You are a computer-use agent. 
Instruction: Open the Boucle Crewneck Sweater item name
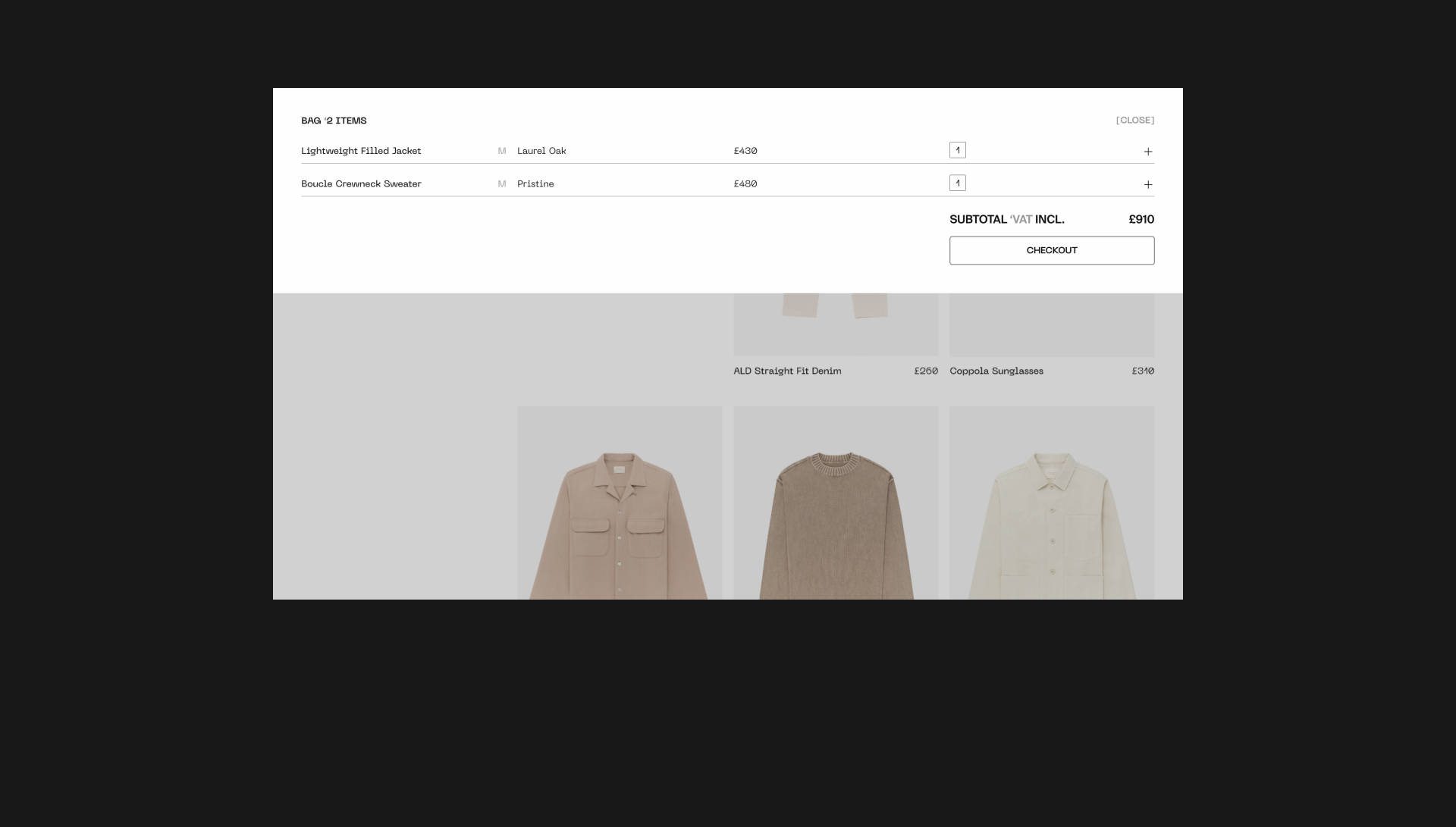coord(361,184)
